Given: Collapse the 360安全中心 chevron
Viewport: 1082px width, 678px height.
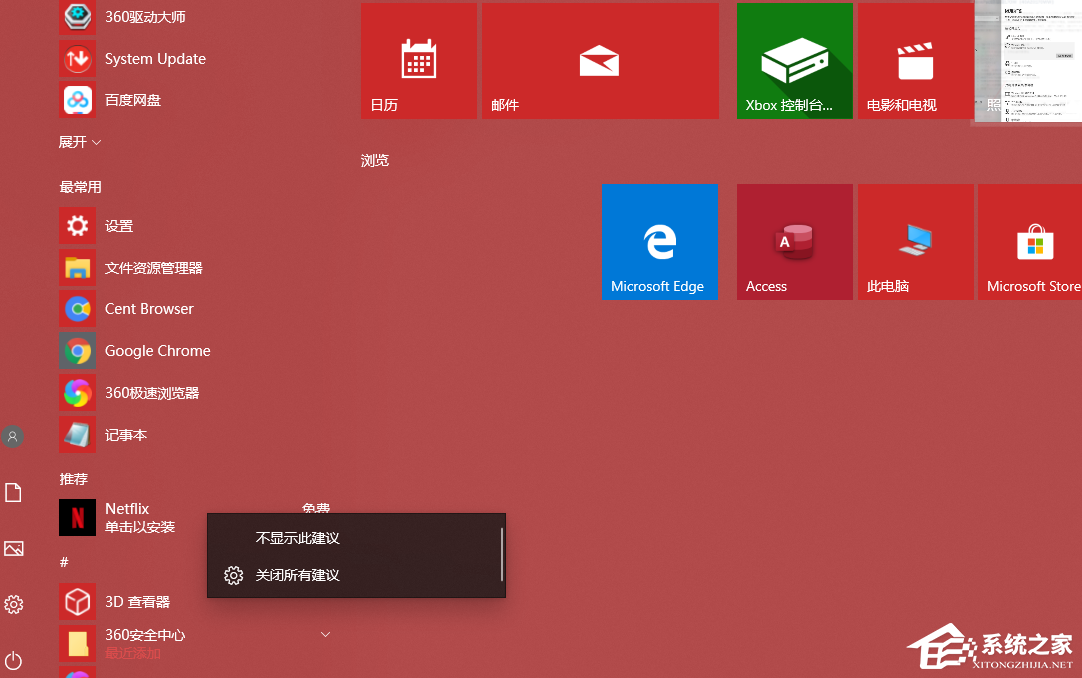Looking at the screenshot, I should (x=324, y=634).
